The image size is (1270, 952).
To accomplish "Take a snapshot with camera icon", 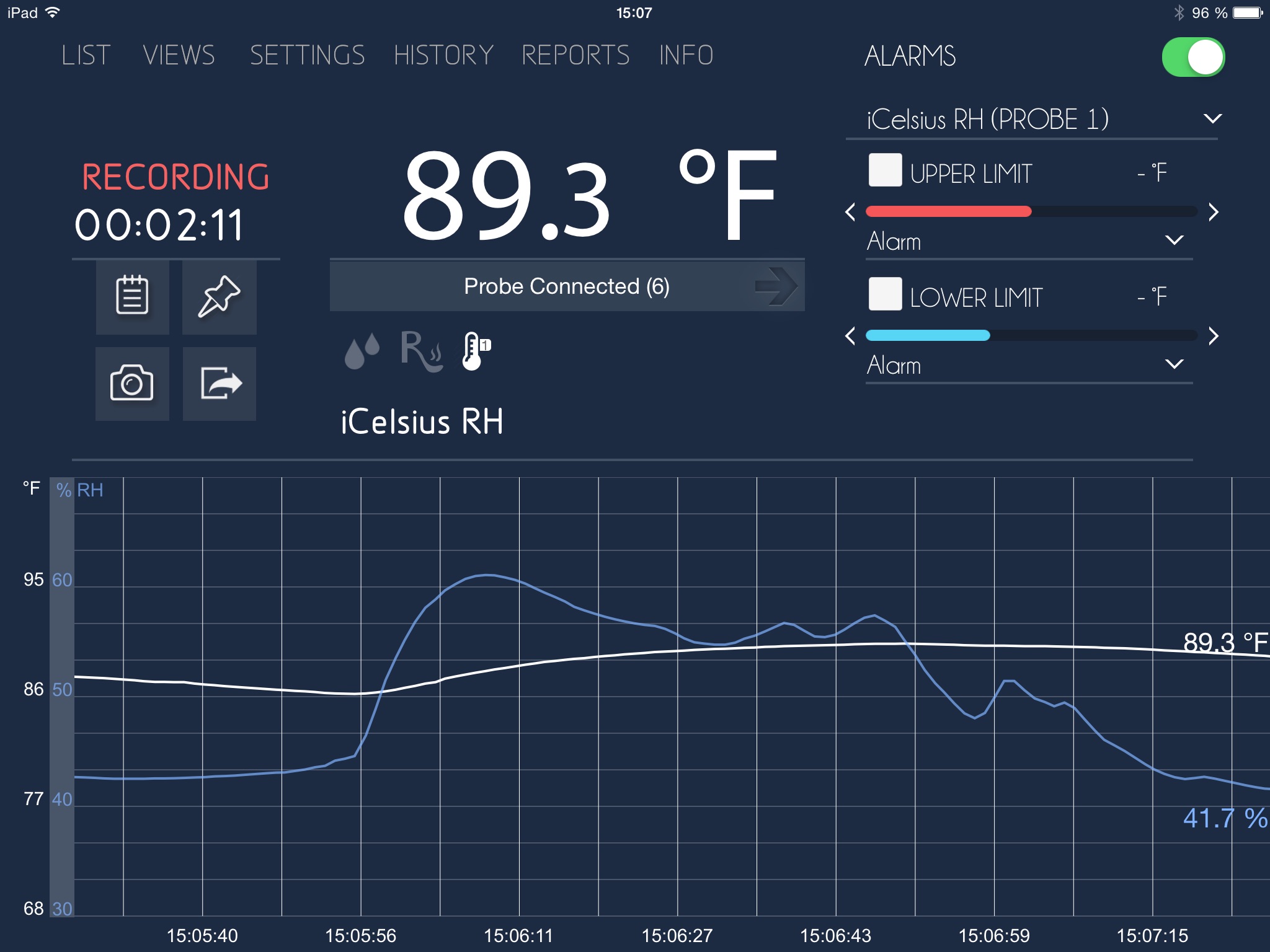I will (132, 383).
